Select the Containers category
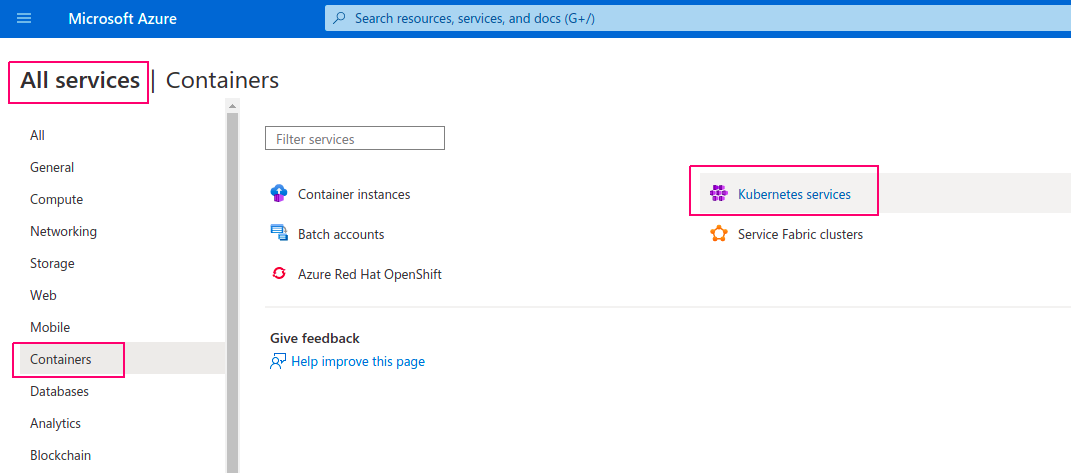This screenshot has width=1071, height=473. click(61, 359)
